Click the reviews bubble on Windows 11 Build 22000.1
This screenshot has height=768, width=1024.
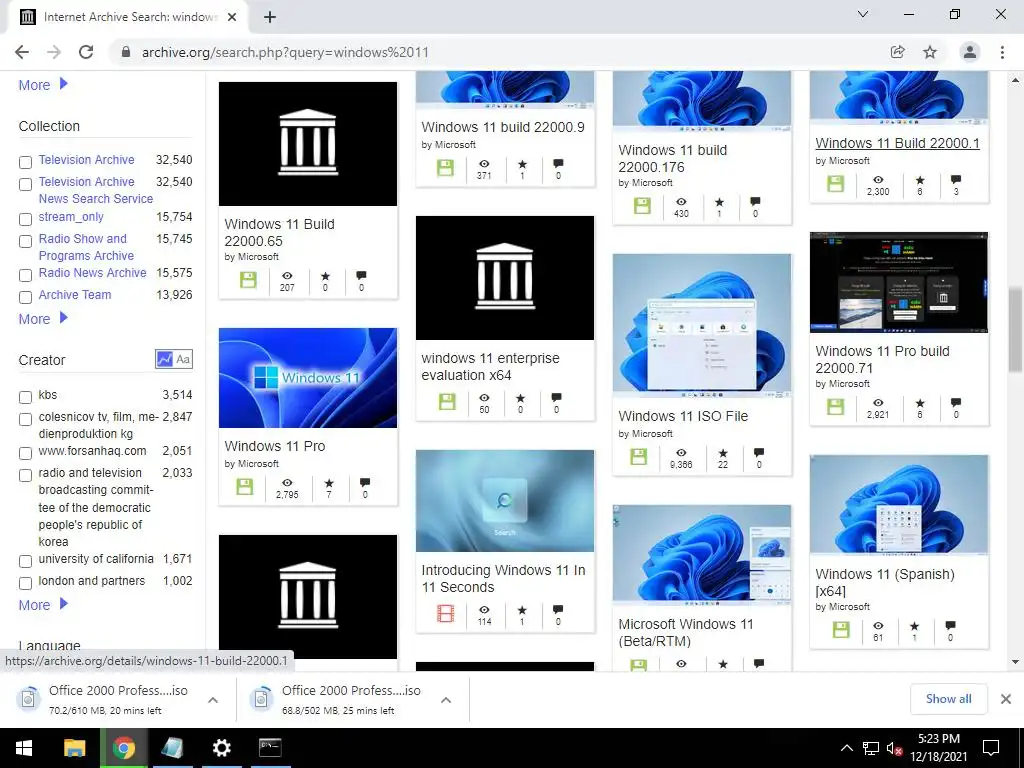pyautogui.click(x=956, y=179)
